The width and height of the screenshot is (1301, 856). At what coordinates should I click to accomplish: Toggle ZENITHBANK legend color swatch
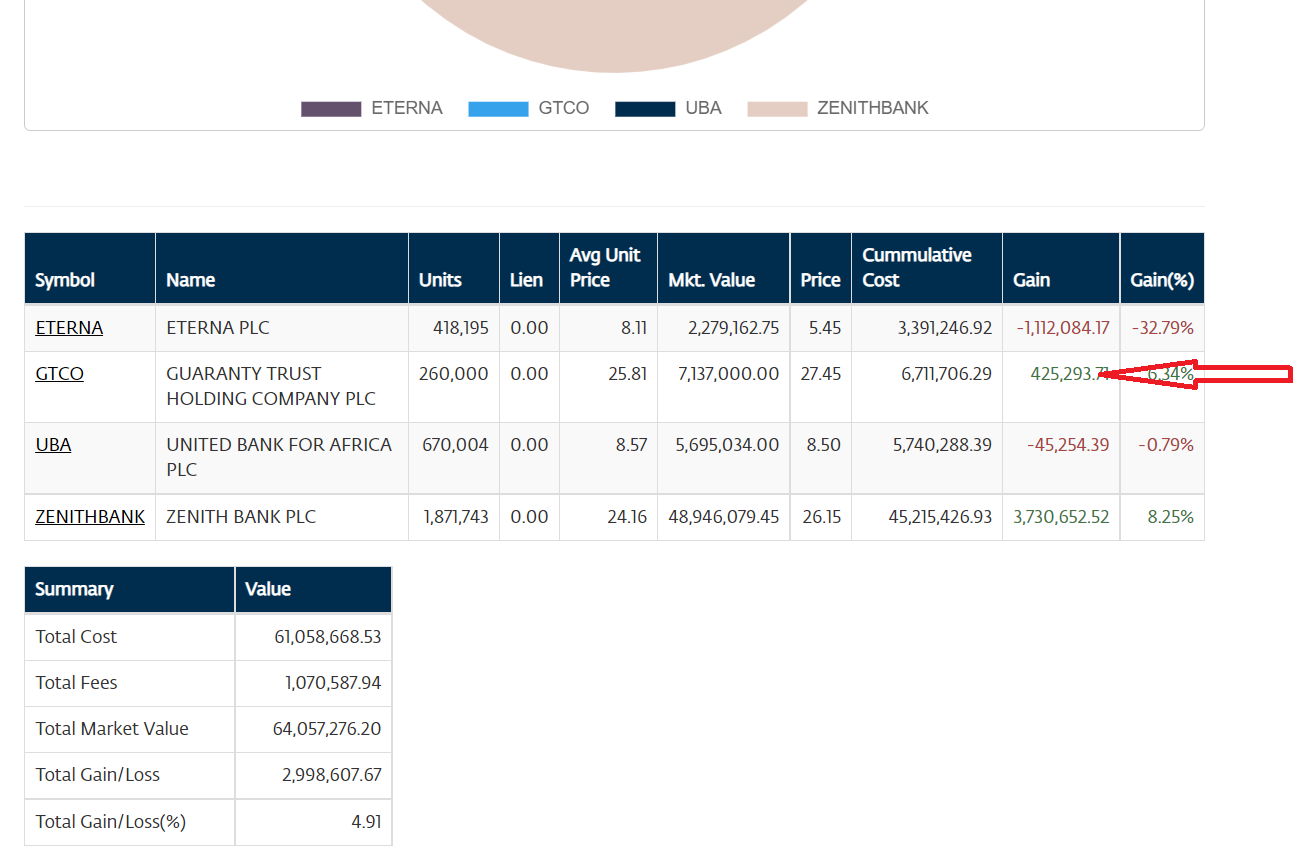pos(777,109)
